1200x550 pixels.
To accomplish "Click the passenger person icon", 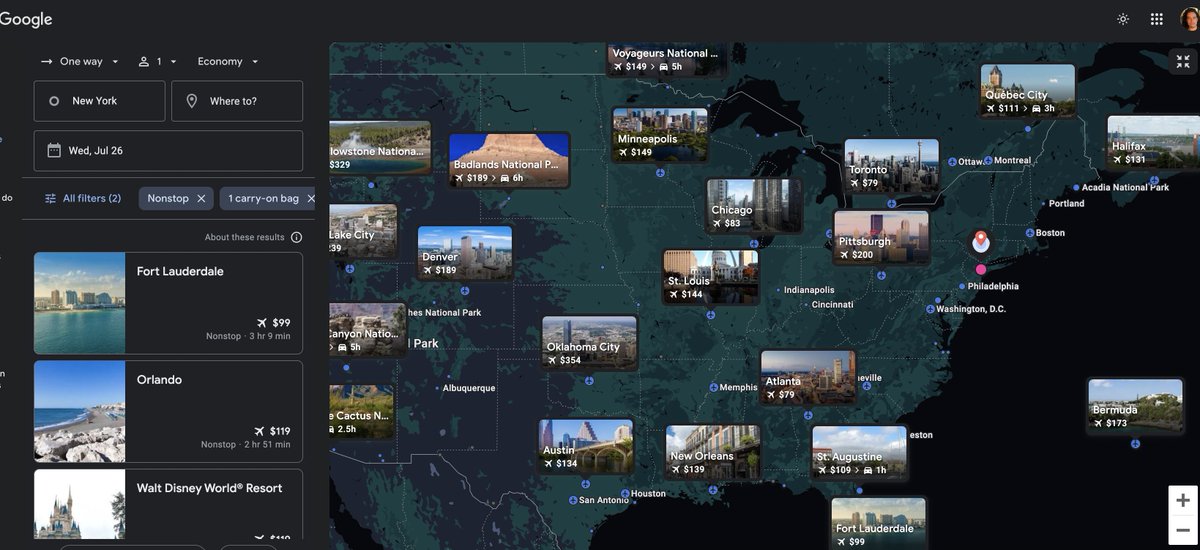I will [144, 61].
